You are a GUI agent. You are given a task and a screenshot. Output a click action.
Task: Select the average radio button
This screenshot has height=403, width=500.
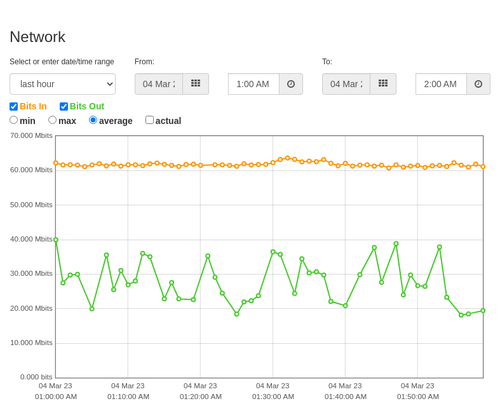93,120
